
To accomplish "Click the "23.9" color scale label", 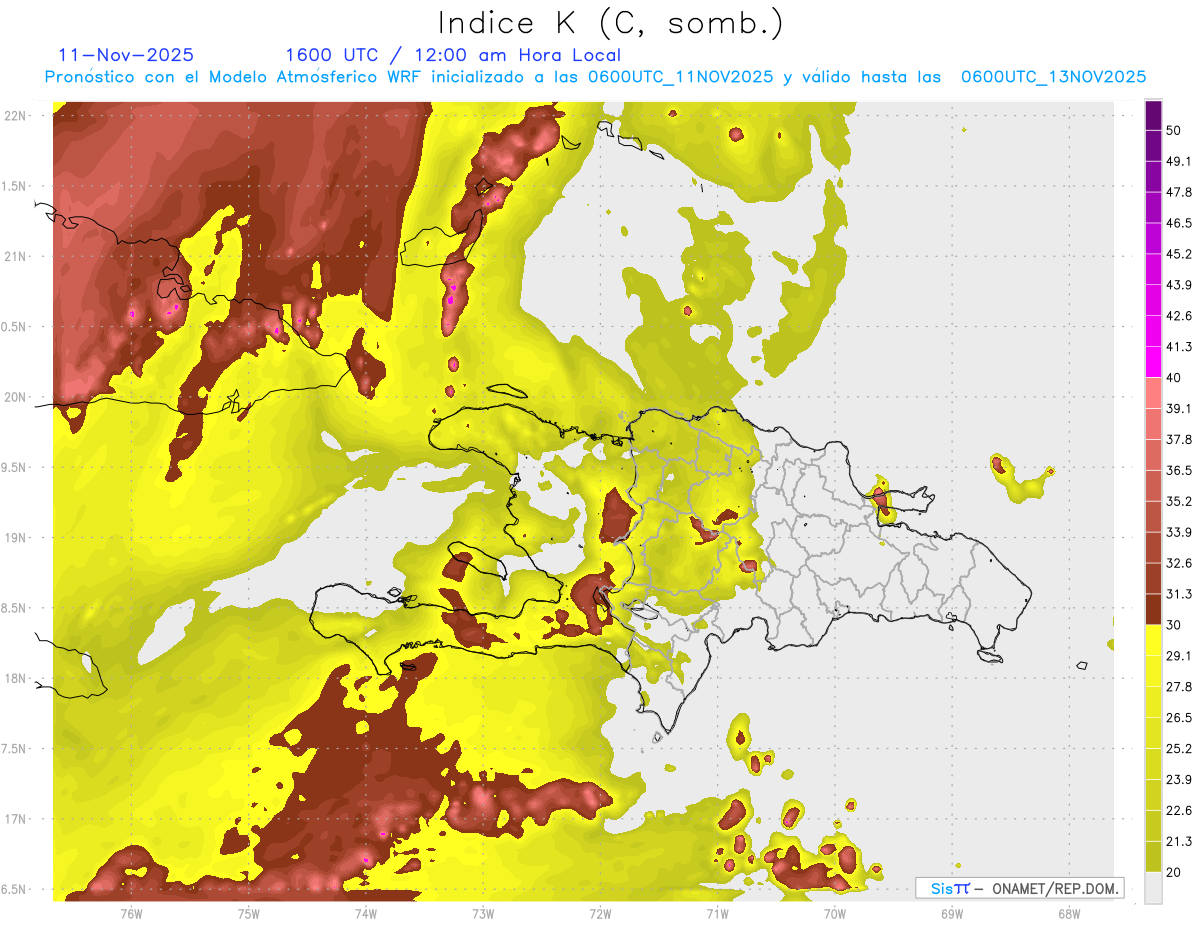I will [x=1179, y=780].
